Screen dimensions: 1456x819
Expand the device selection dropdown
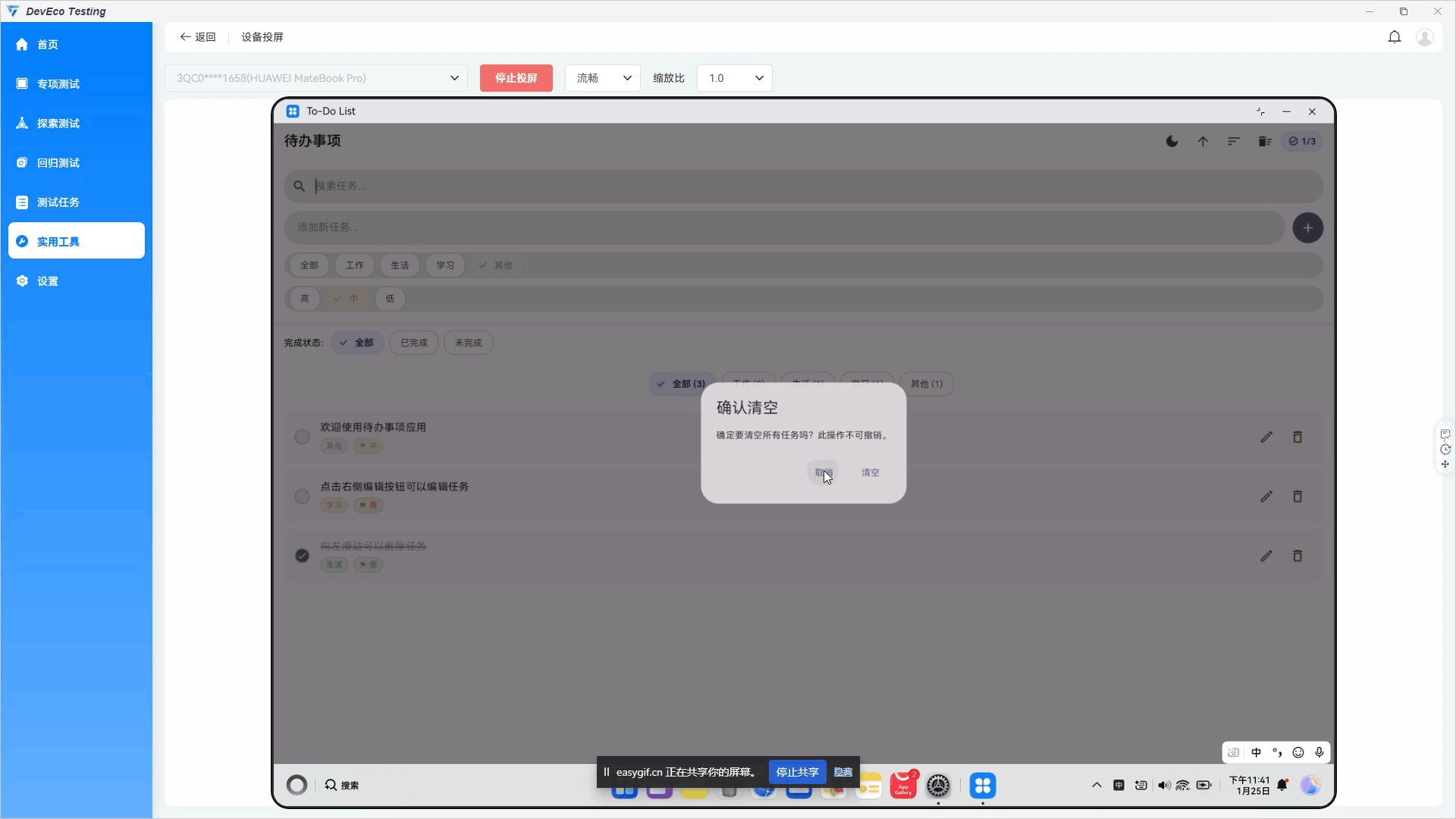tap(453, 78)
